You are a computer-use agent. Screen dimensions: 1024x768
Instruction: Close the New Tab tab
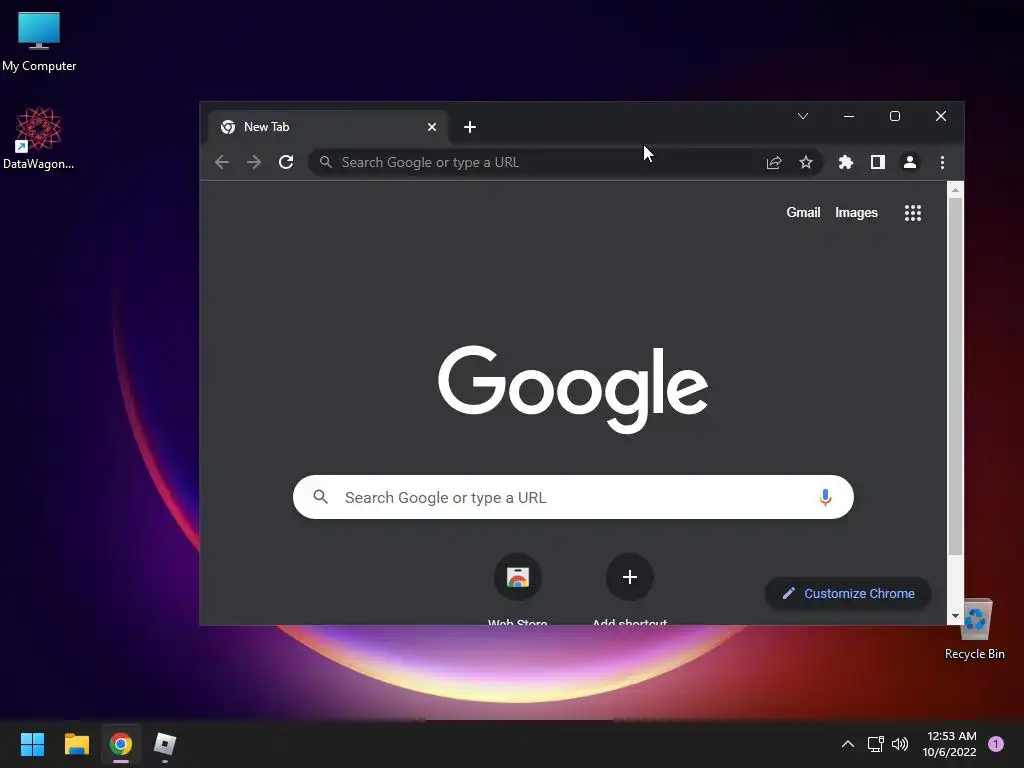tap(432, 127)
